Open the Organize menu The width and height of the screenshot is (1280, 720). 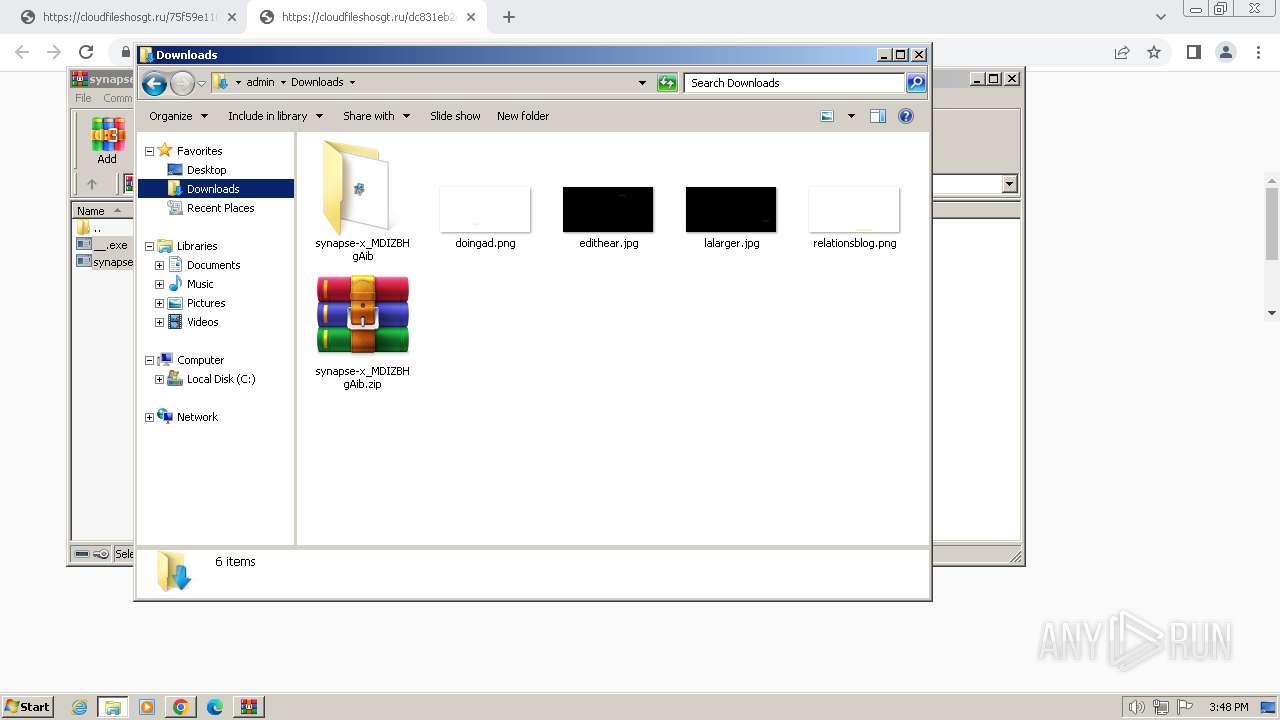pos(178,116)
